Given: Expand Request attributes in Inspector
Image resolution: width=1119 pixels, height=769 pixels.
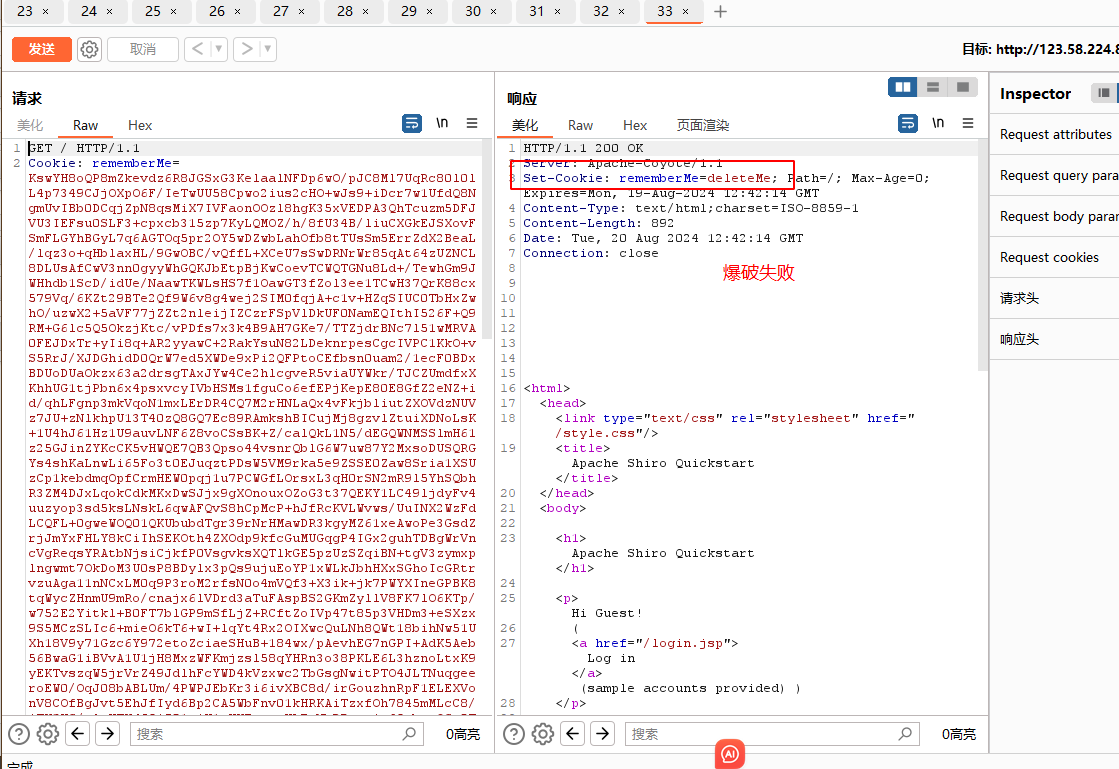Looking at the screenshot, I should point(1055,134).
